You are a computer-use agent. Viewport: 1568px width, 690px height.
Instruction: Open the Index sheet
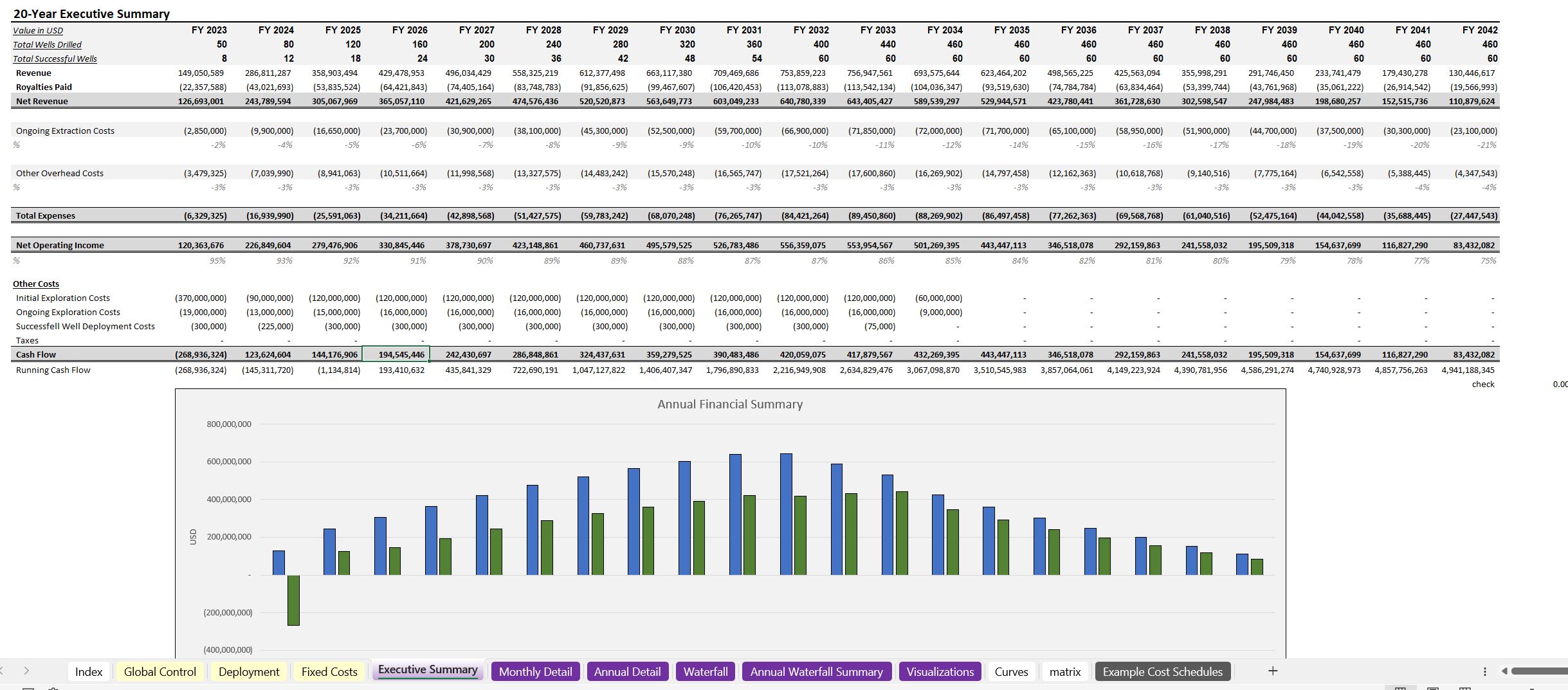(89, 671)
